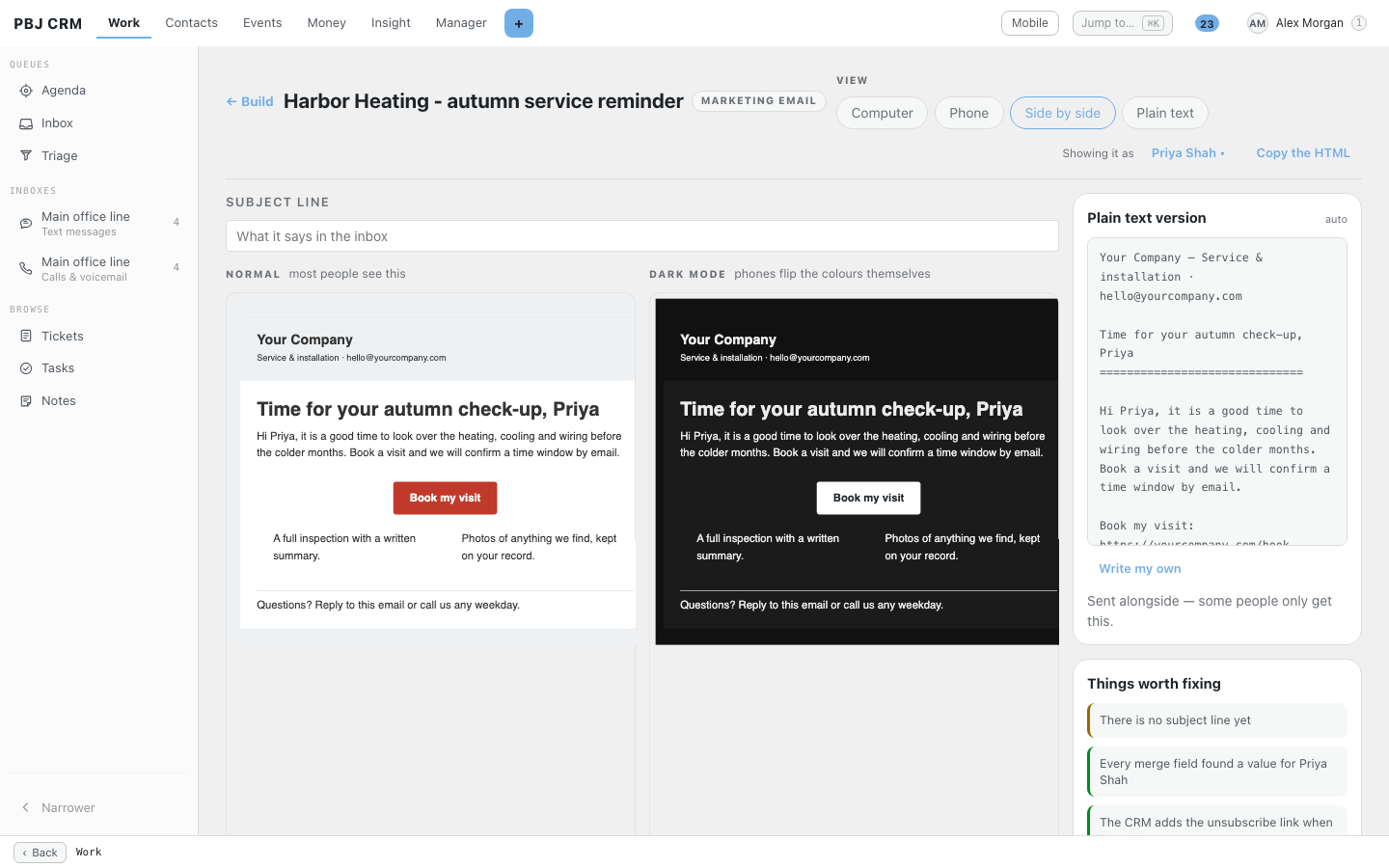The image size is (1389, 868).
Task: Open the Jump to search box
Action: click(1122, 23)
